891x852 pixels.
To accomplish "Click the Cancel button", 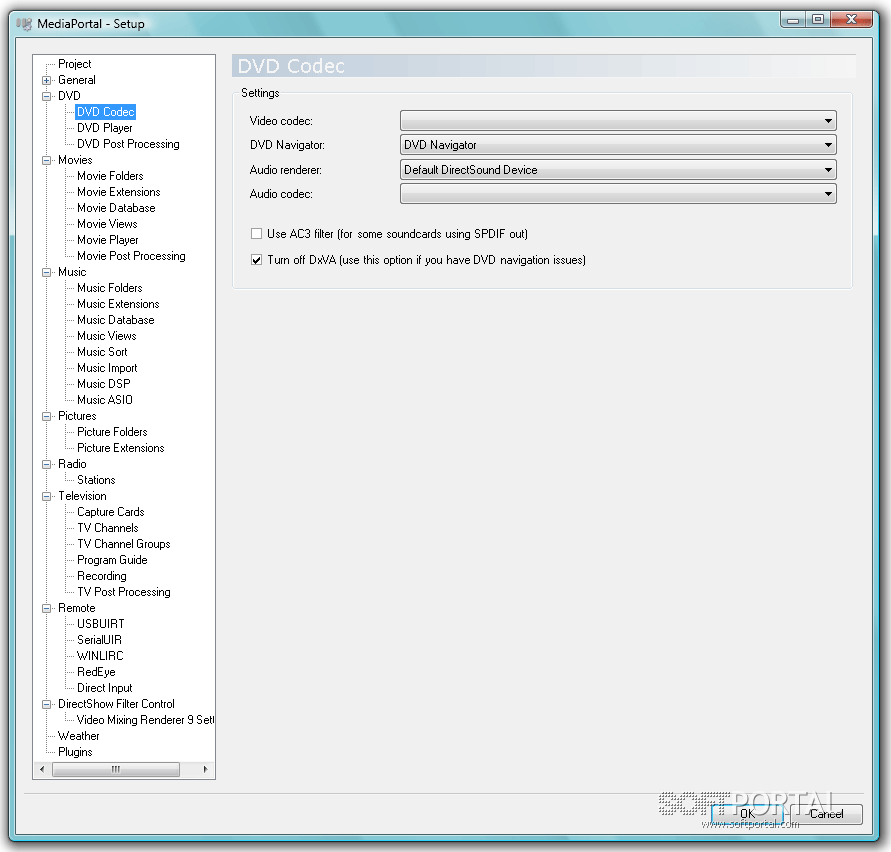I will pyautogui.click(x=826, y=814).
